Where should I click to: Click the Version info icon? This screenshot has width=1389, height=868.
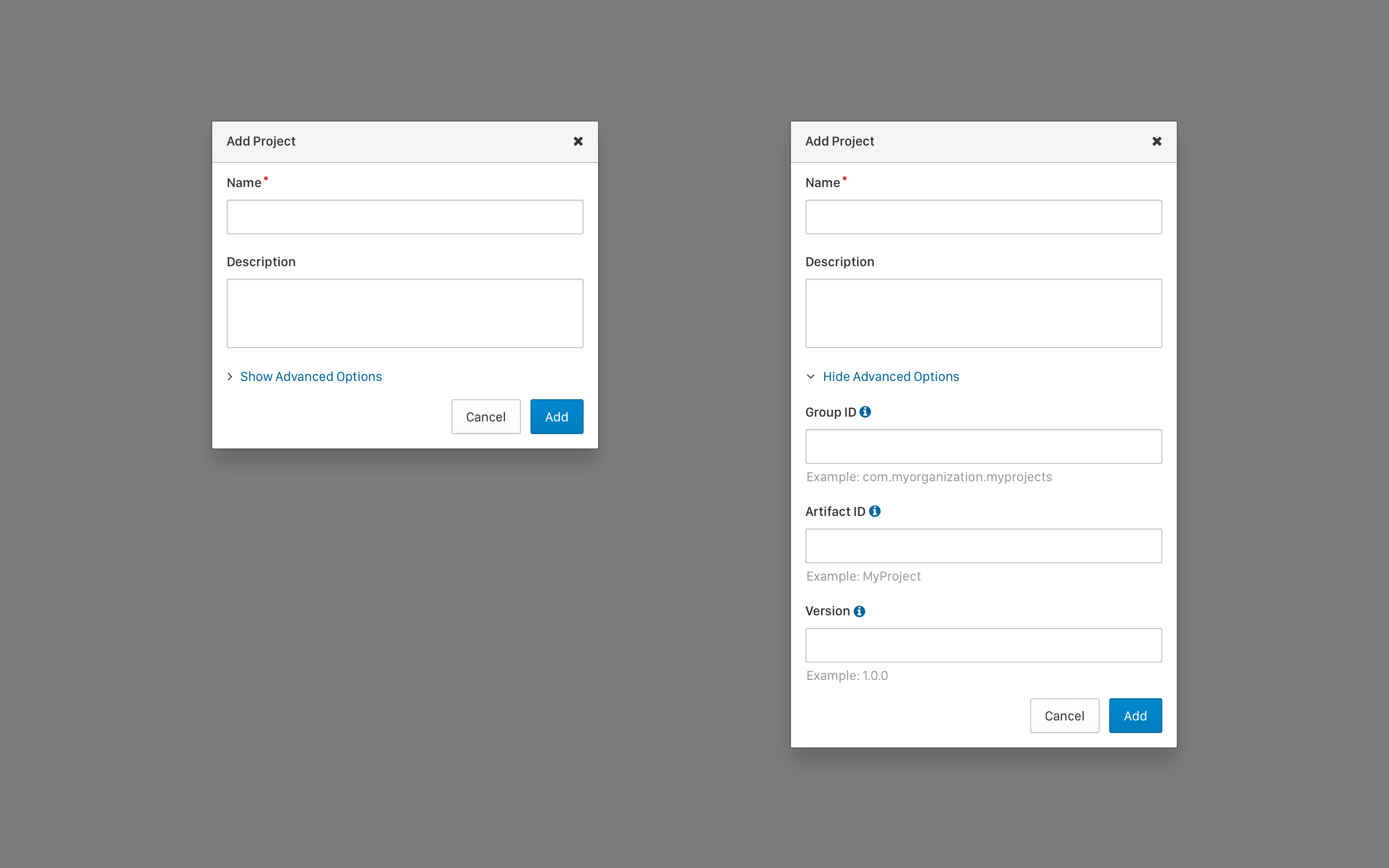[858, 611]
